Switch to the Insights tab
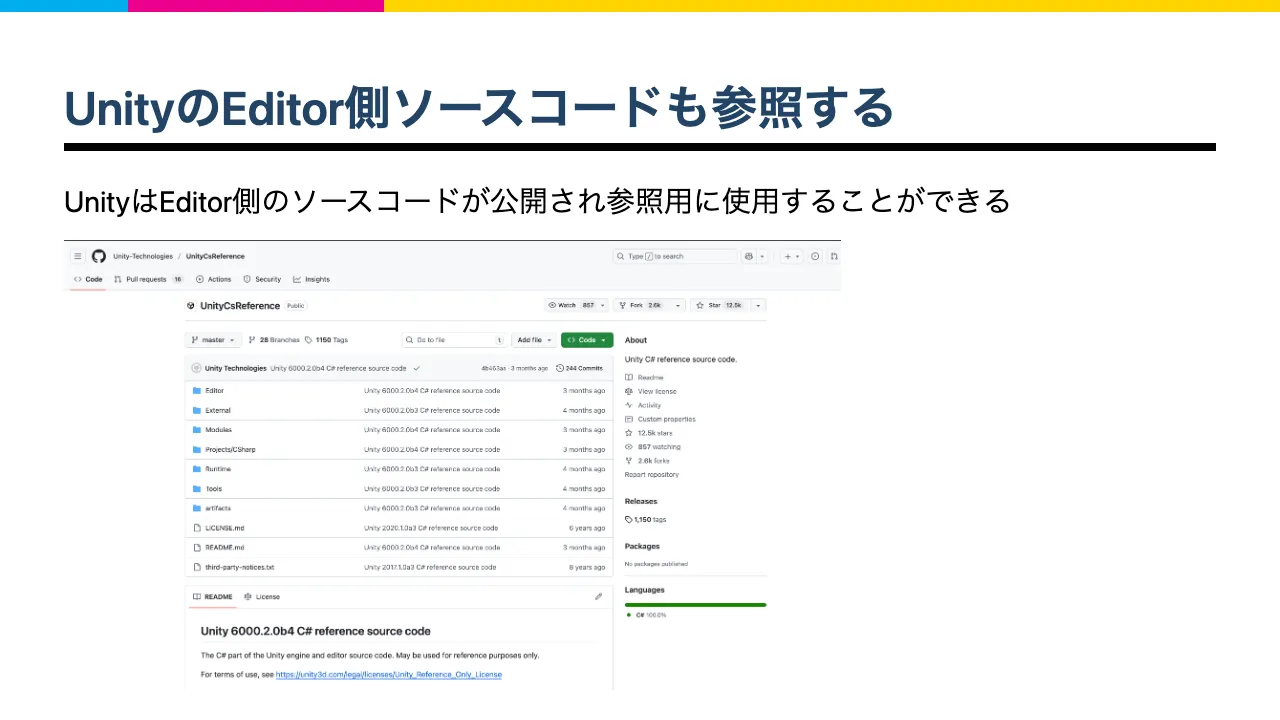1280x720 pixels. coord(312,279)
